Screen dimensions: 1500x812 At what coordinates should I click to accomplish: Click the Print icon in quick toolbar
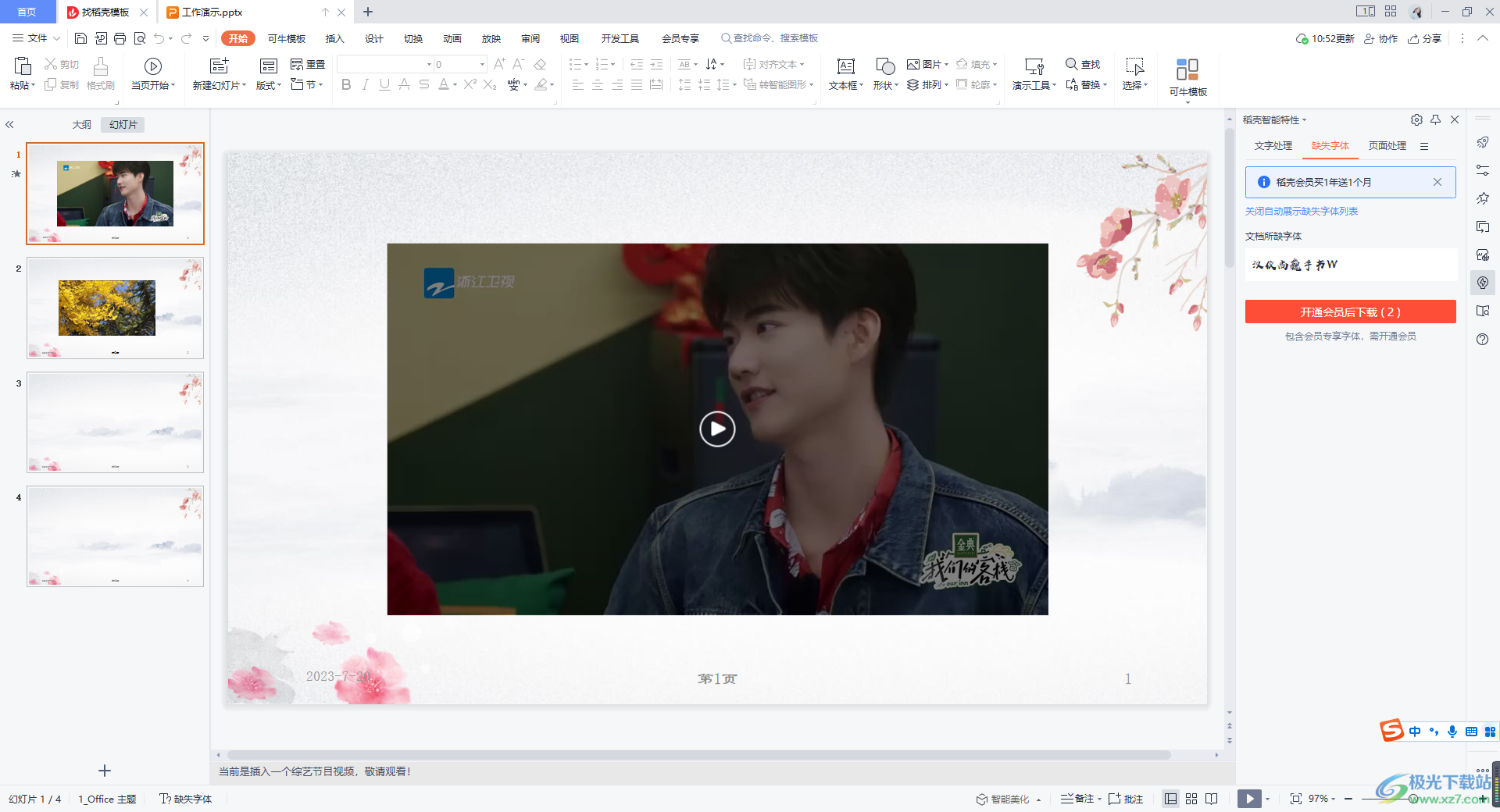click(x=120, y=38)
